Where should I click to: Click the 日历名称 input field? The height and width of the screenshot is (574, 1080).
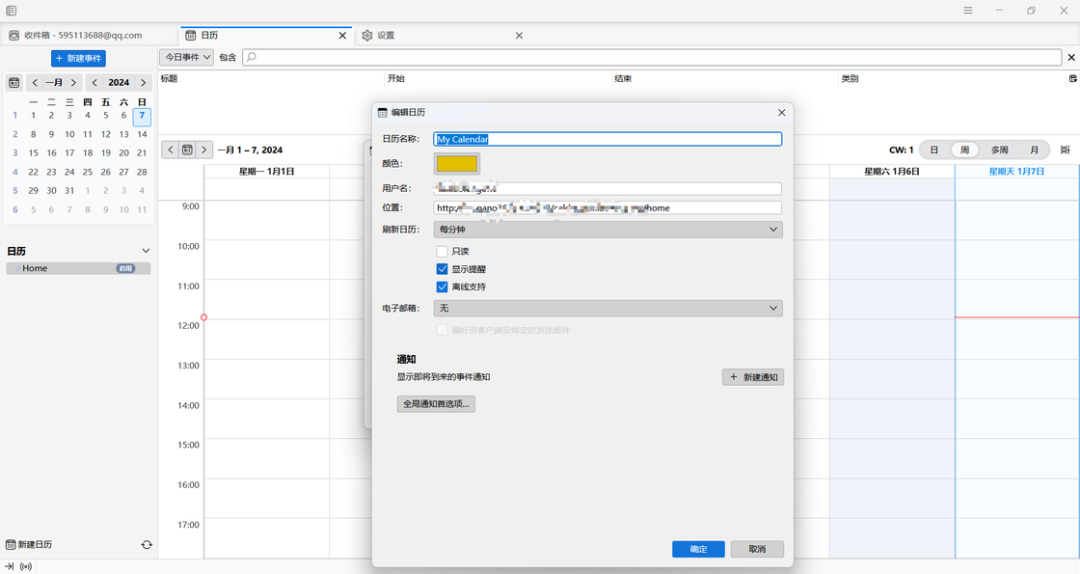(608, 139)
